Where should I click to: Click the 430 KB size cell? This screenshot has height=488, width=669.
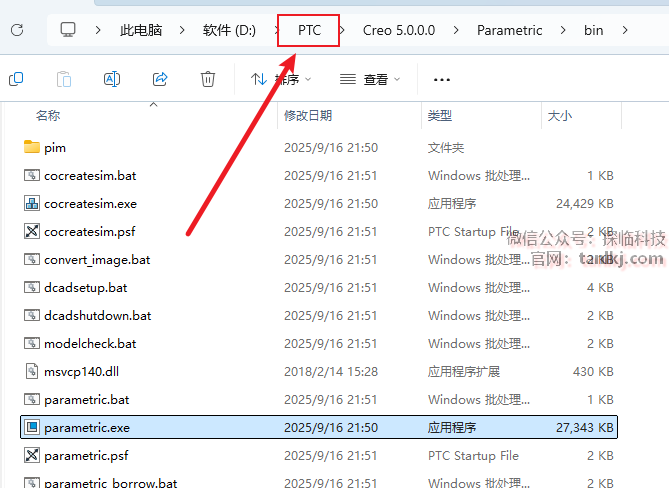coord(593,372)
